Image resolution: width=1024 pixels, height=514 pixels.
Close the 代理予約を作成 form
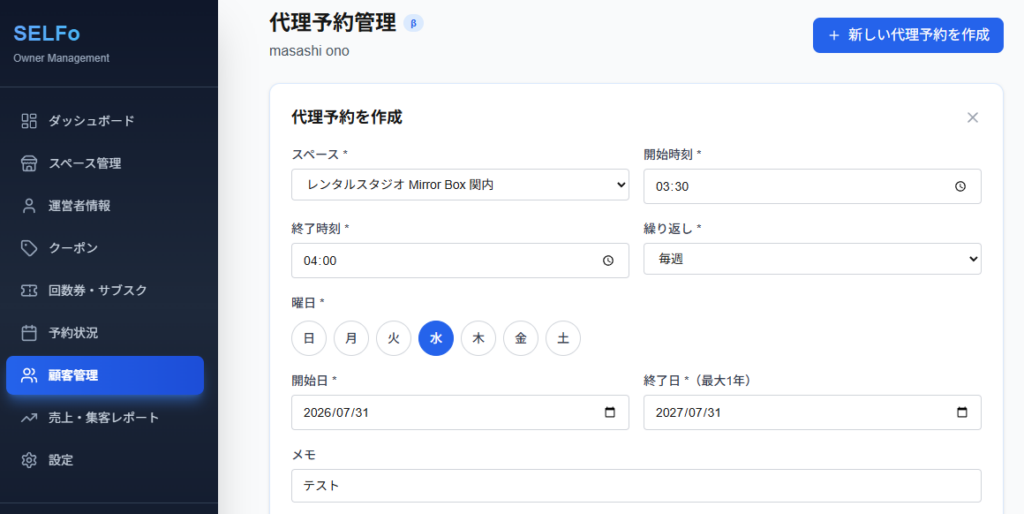tap(972, 118)
